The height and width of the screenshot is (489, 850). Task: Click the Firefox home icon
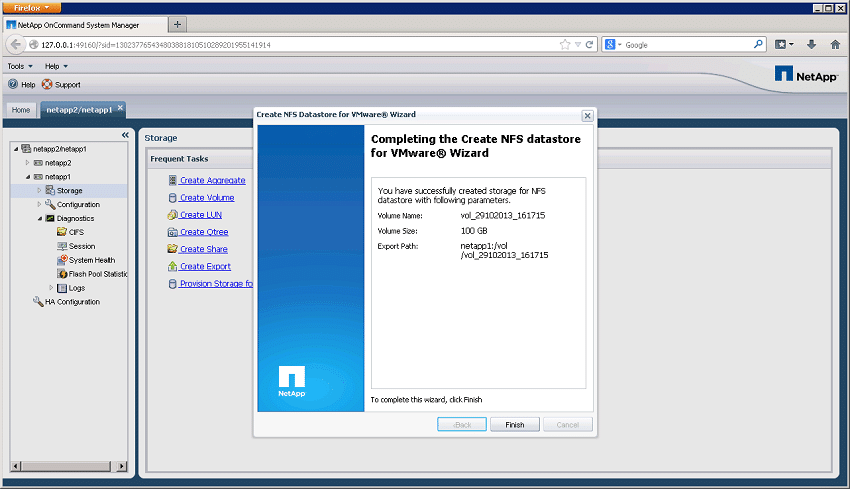[x=835, y=44]
